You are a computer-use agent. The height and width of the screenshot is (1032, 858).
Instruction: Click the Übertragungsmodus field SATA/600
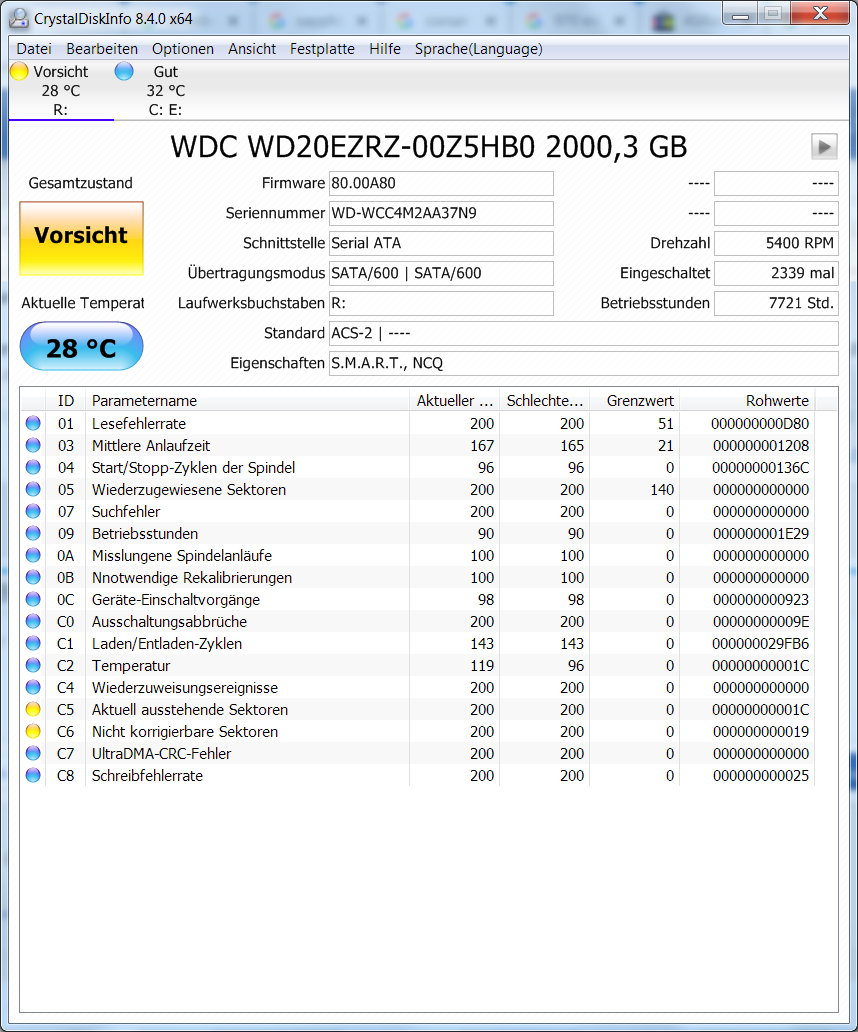[441, 273]
